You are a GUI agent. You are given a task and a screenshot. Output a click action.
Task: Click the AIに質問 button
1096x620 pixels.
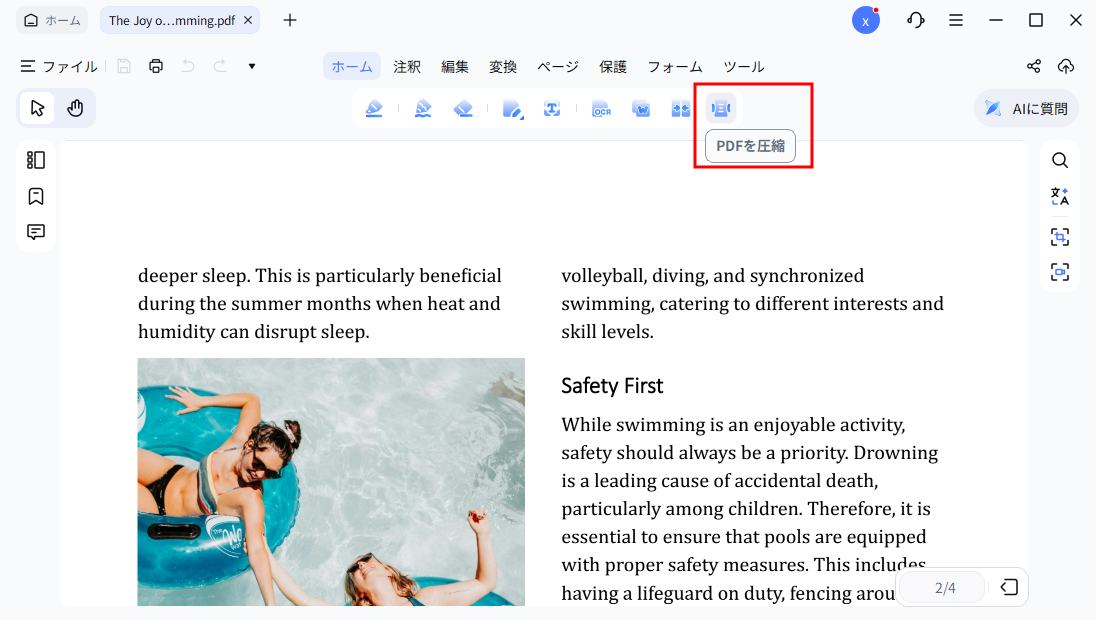1027,109
